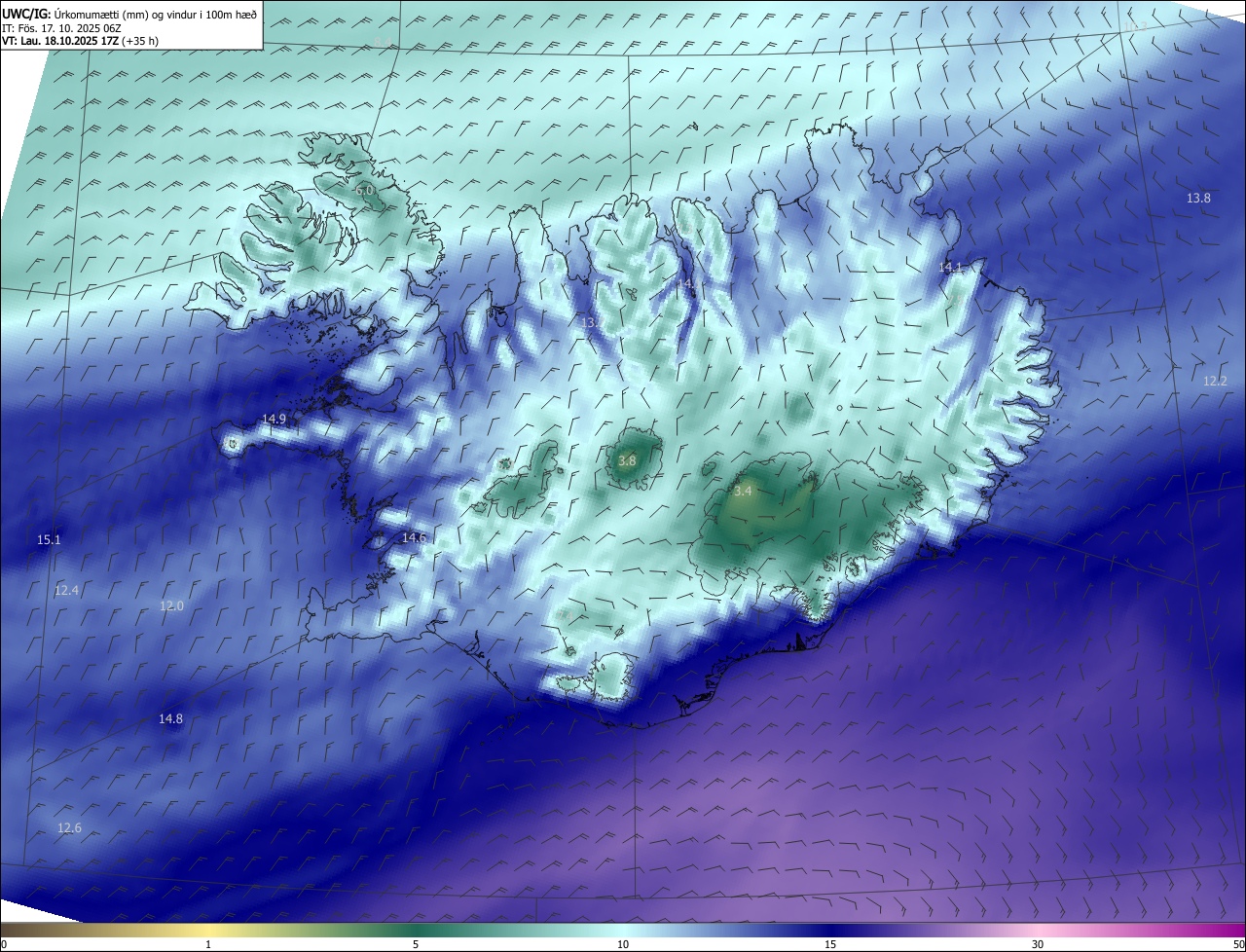Click the 15 tick on the color scale
The width and height of the screenshot is (1246, 952).
pos(830,944)
